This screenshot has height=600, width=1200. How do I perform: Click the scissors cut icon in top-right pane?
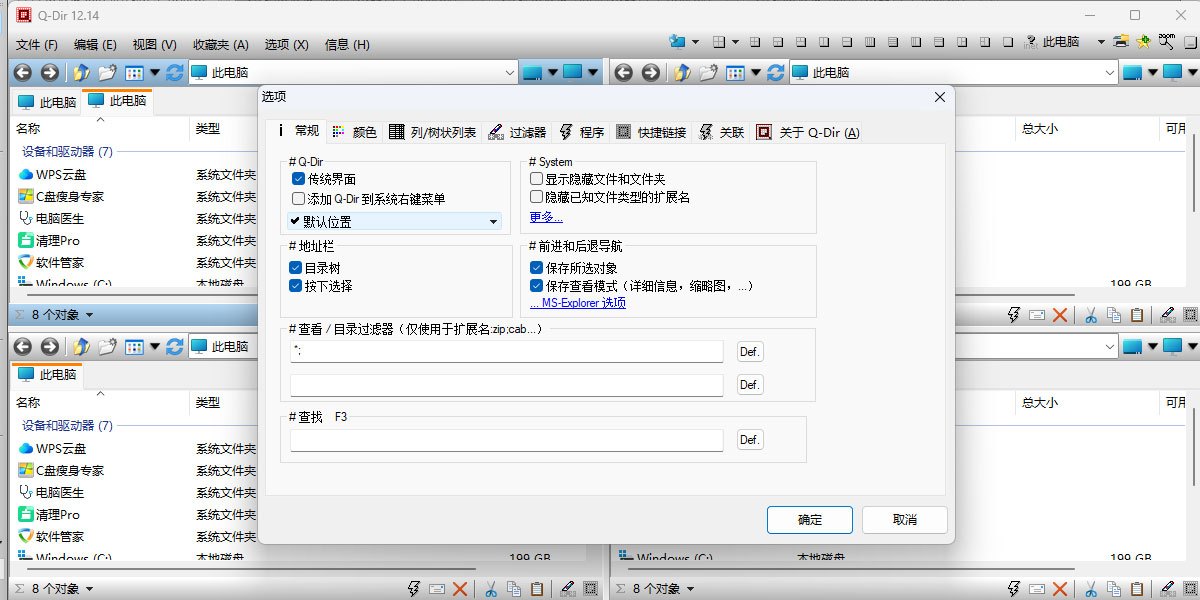[1090, 315]
